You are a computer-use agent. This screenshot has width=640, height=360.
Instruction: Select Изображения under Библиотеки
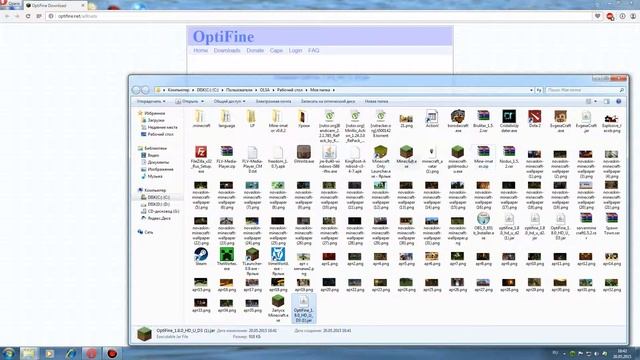click(160, 169)
